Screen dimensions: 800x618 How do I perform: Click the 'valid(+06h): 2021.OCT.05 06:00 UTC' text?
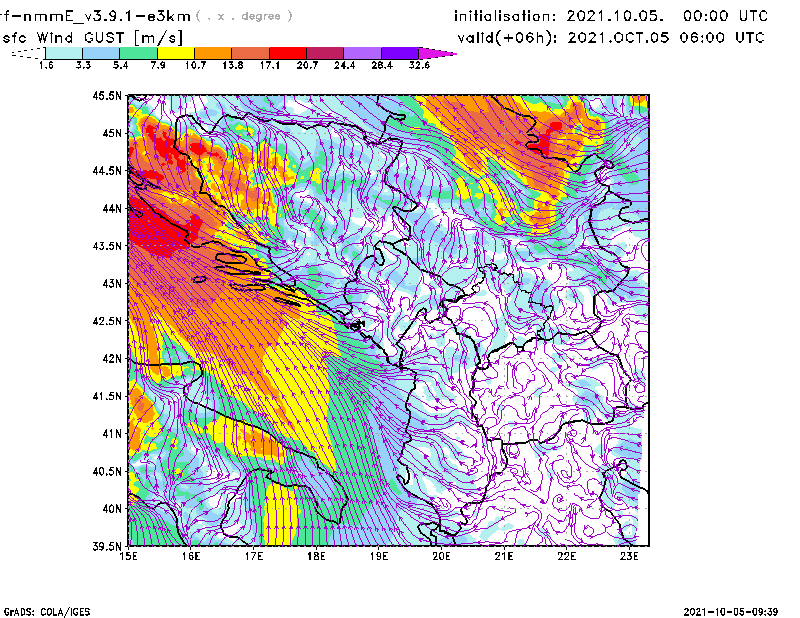pyautogui.click(x=611, y=38)
